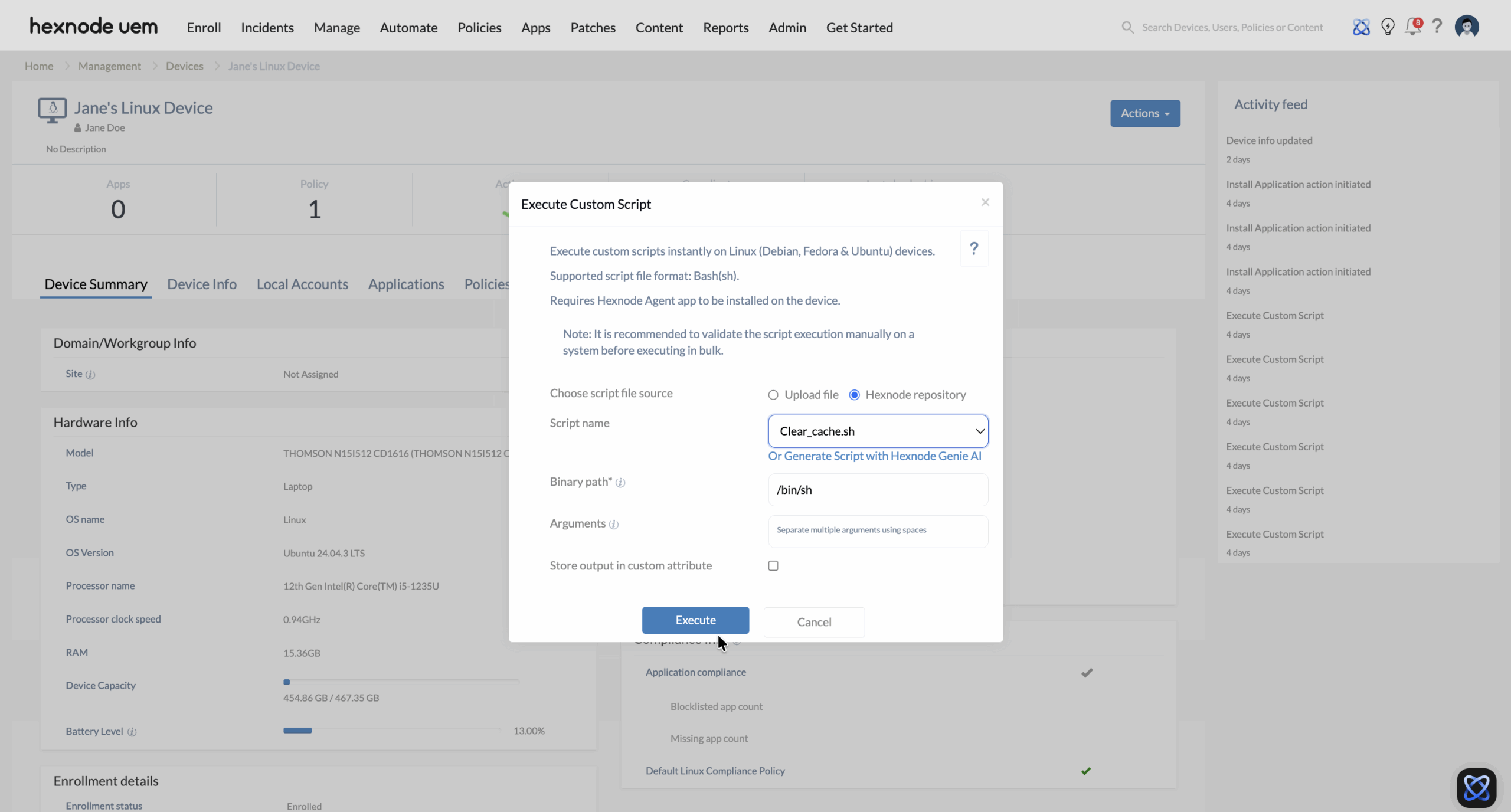Enable Store output in custom attribute checkbox

(773, 565)
